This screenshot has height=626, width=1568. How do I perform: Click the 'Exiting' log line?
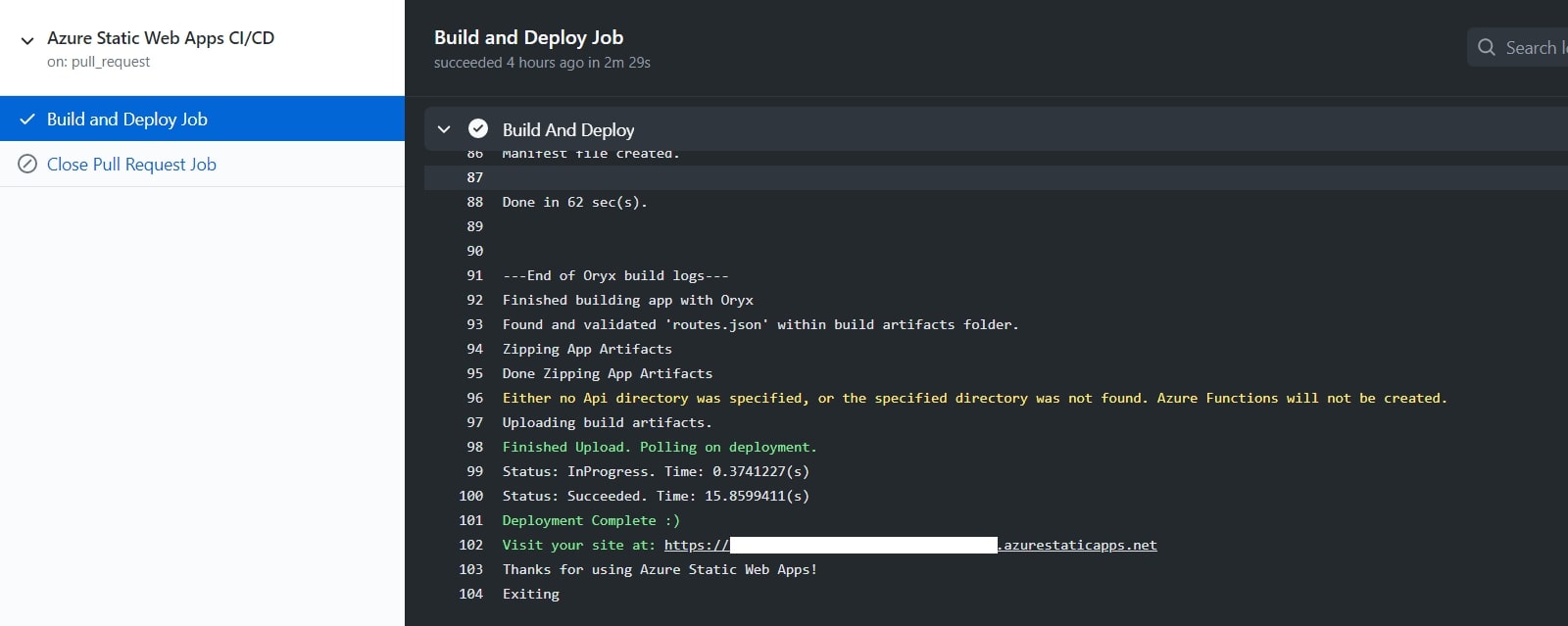pyautogui.click(x=531, y=594)
